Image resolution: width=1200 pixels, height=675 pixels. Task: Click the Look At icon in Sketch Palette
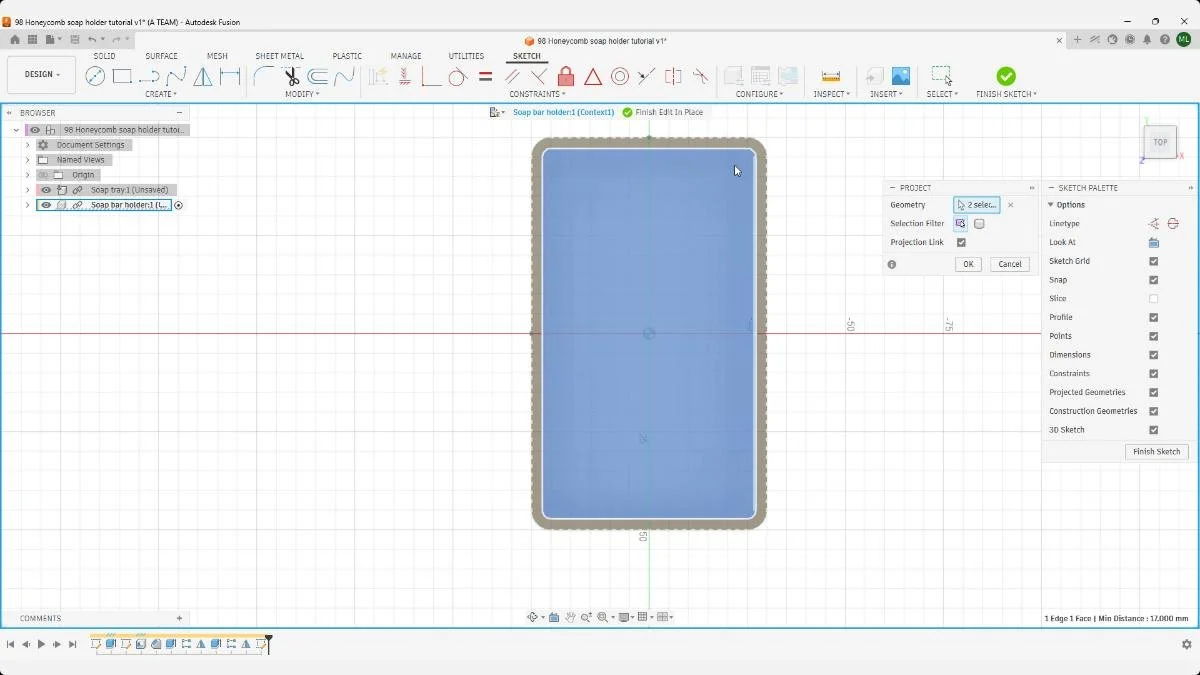[1153, 242]
